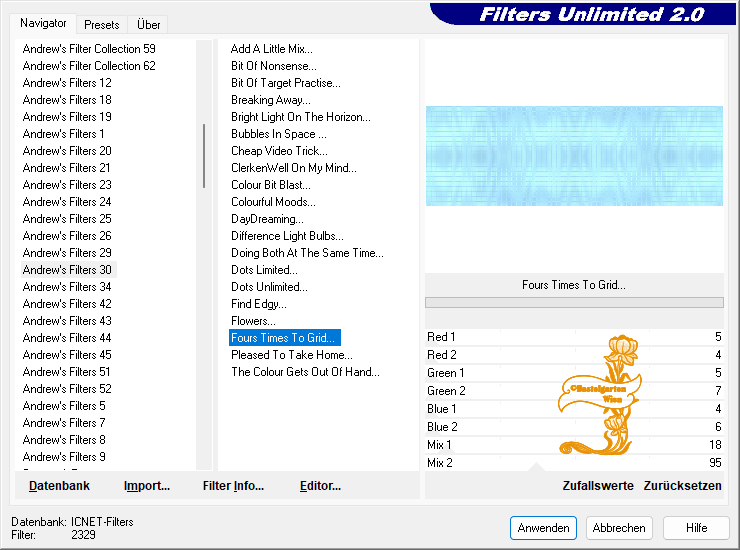Choose Bit Of Target Practise... filter
Screen dimensions: 740x550
click(286, 83)
